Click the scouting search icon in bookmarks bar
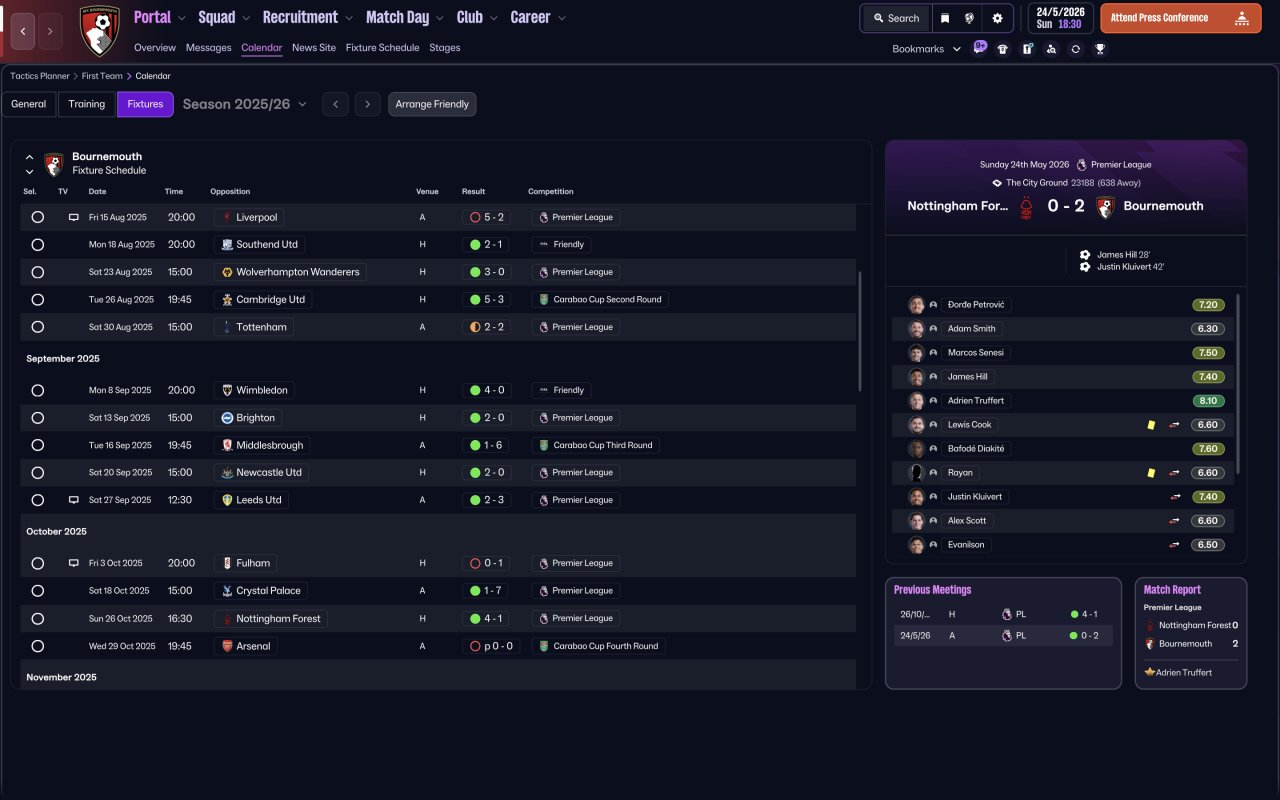Viewport: 1280px width, 800px height. pyautogui.click(x=1051, y=49)
